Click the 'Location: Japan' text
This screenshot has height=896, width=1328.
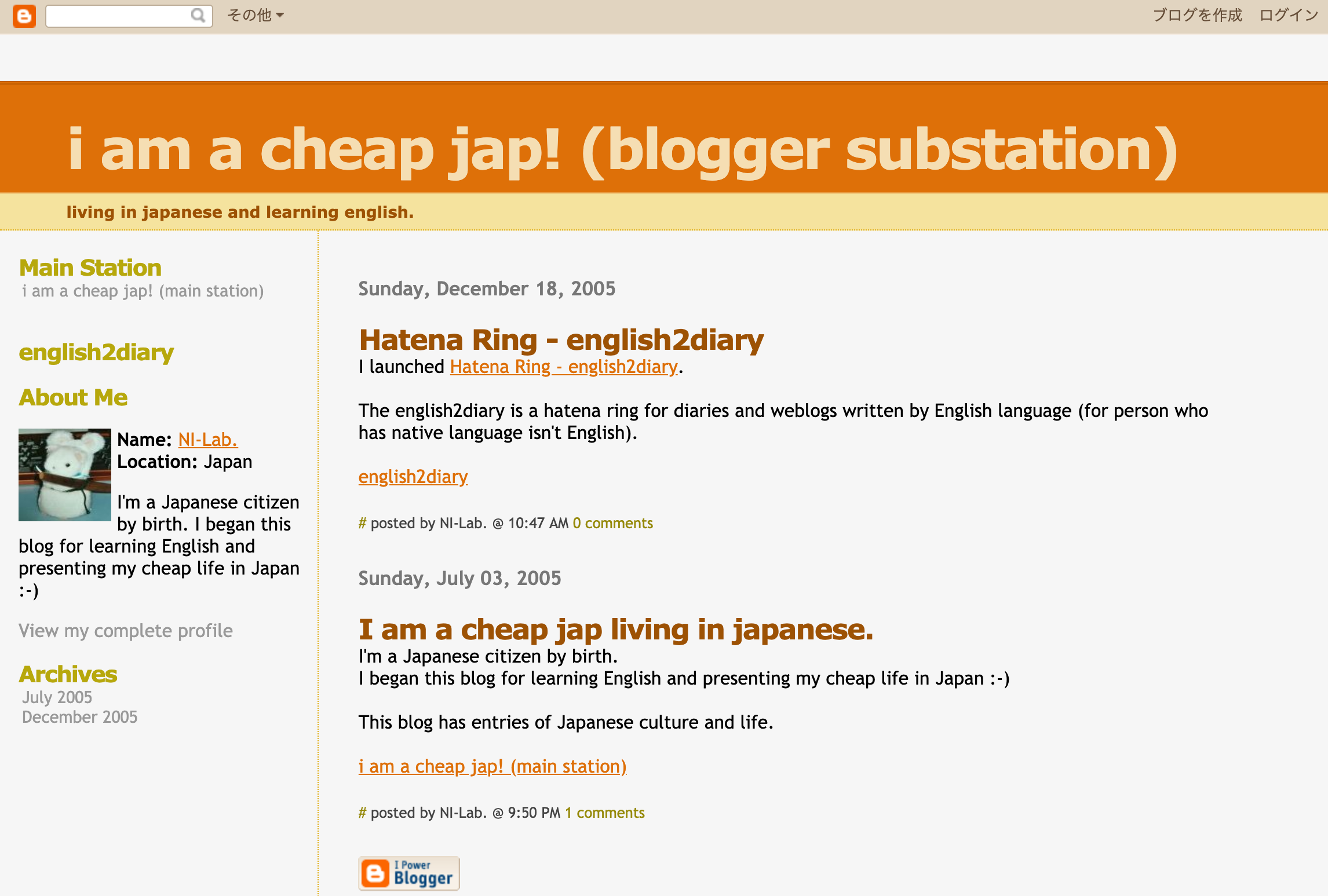(185, 462)
